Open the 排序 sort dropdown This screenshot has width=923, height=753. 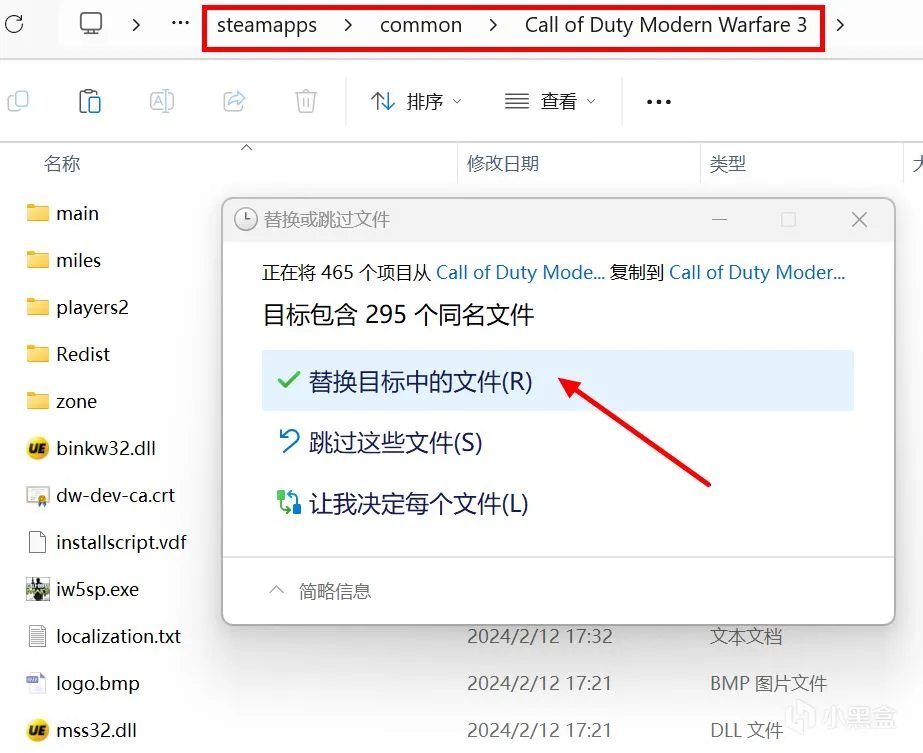tap(416, 102)
